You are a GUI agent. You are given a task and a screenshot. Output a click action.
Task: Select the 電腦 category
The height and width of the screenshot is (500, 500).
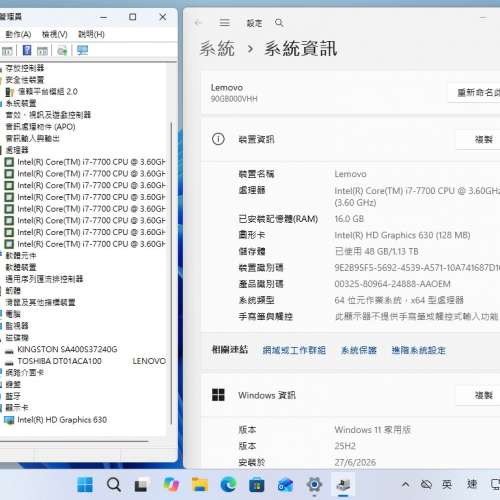[x=13, y=314]
